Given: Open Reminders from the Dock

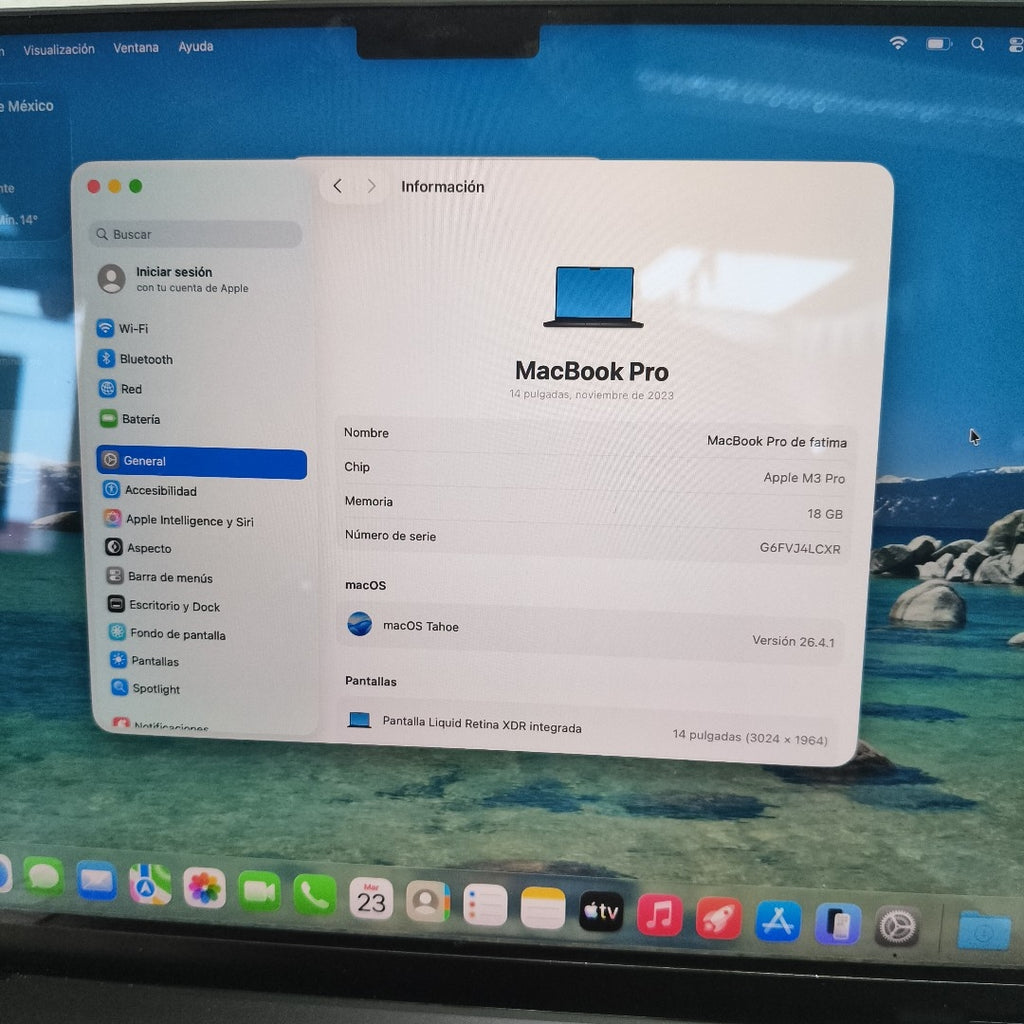Looking at the screenshot, I should pyautogui.click(x=485, y=905).
